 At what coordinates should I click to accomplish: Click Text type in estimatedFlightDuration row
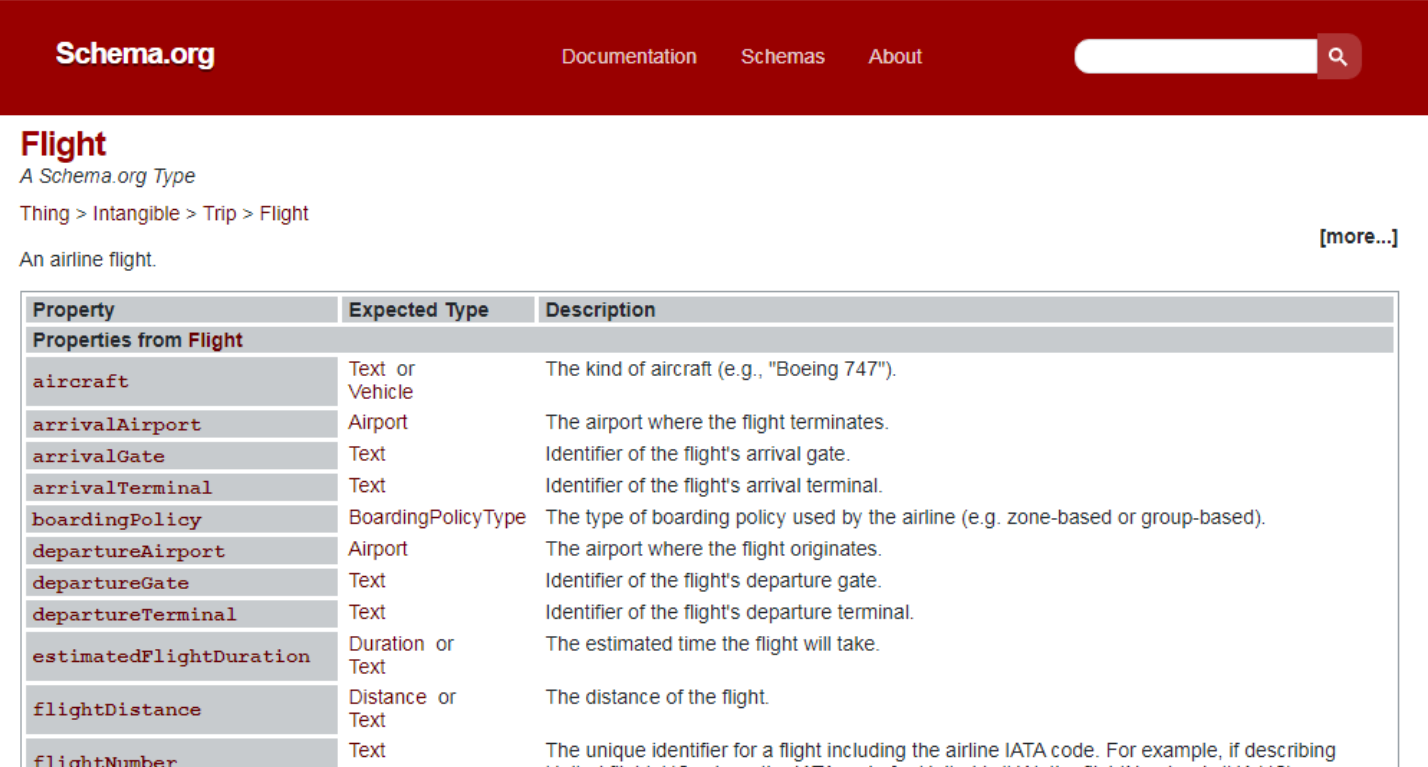[367, 667]
